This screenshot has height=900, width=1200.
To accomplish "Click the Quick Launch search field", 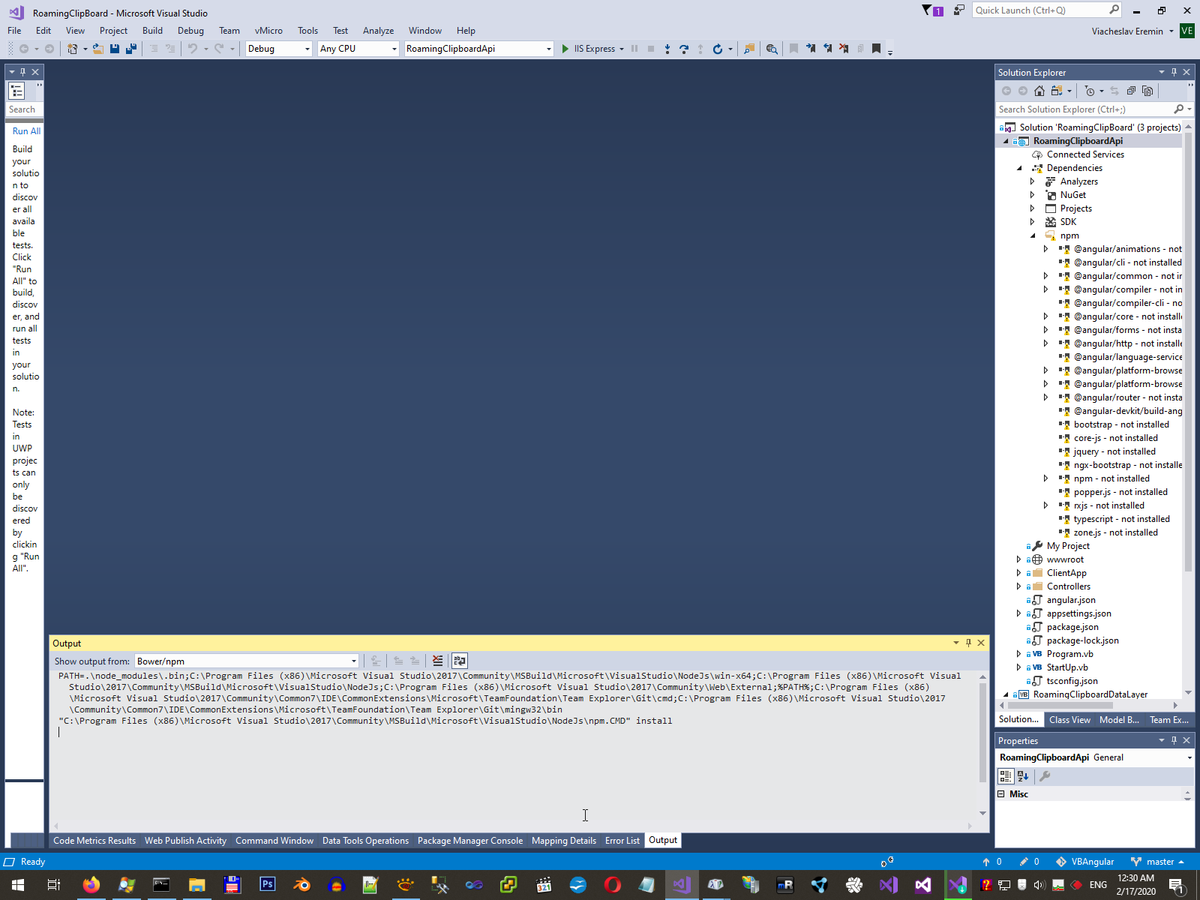I will click(1047, 10).
